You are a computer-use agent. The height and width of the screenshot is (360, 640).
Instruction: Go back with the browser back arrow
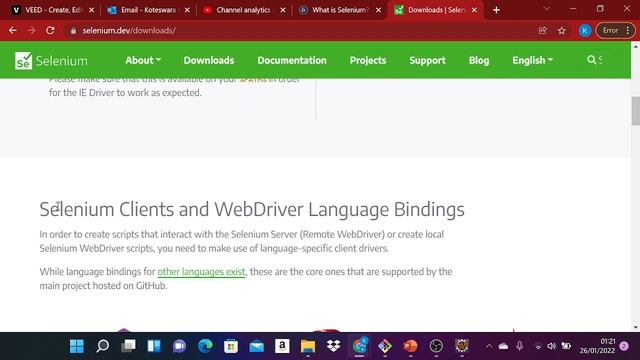pyautogui.click(x=13, y=30)
